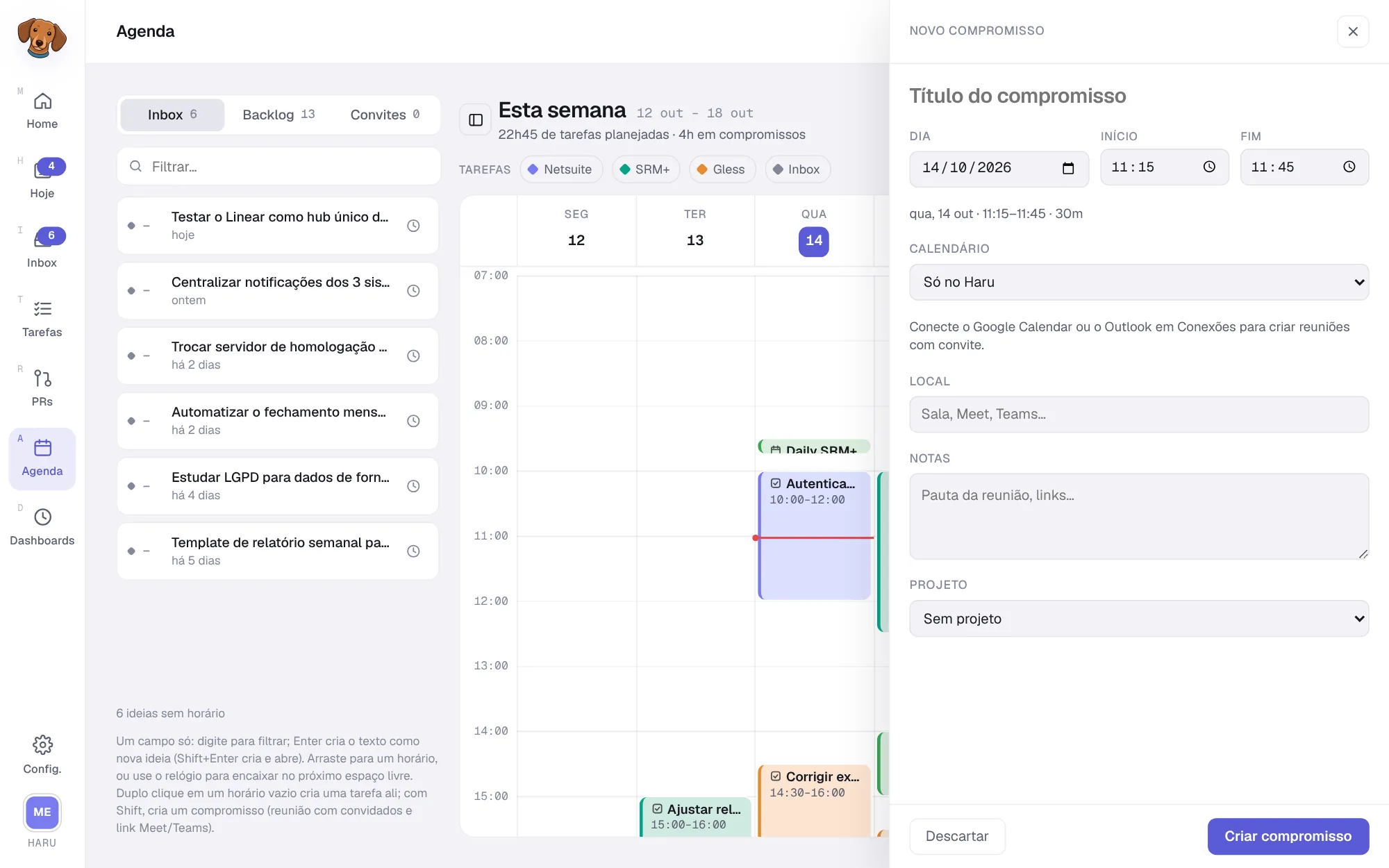Schedule 'Centralizar notificações' with clock icon
Screen dimensions: 1389x868
click(x=413, y=291)
